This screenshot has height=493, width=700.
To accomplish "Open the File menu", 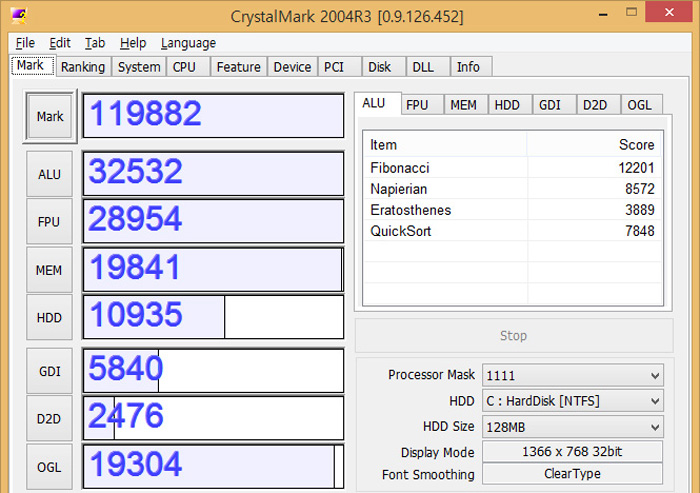I will tap(25, 43).
